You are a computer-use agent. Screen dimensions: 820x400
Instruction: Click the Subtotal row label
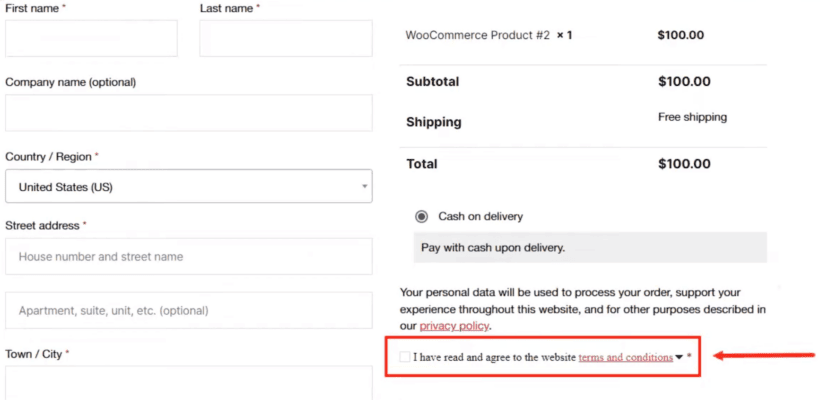(432, 82)
